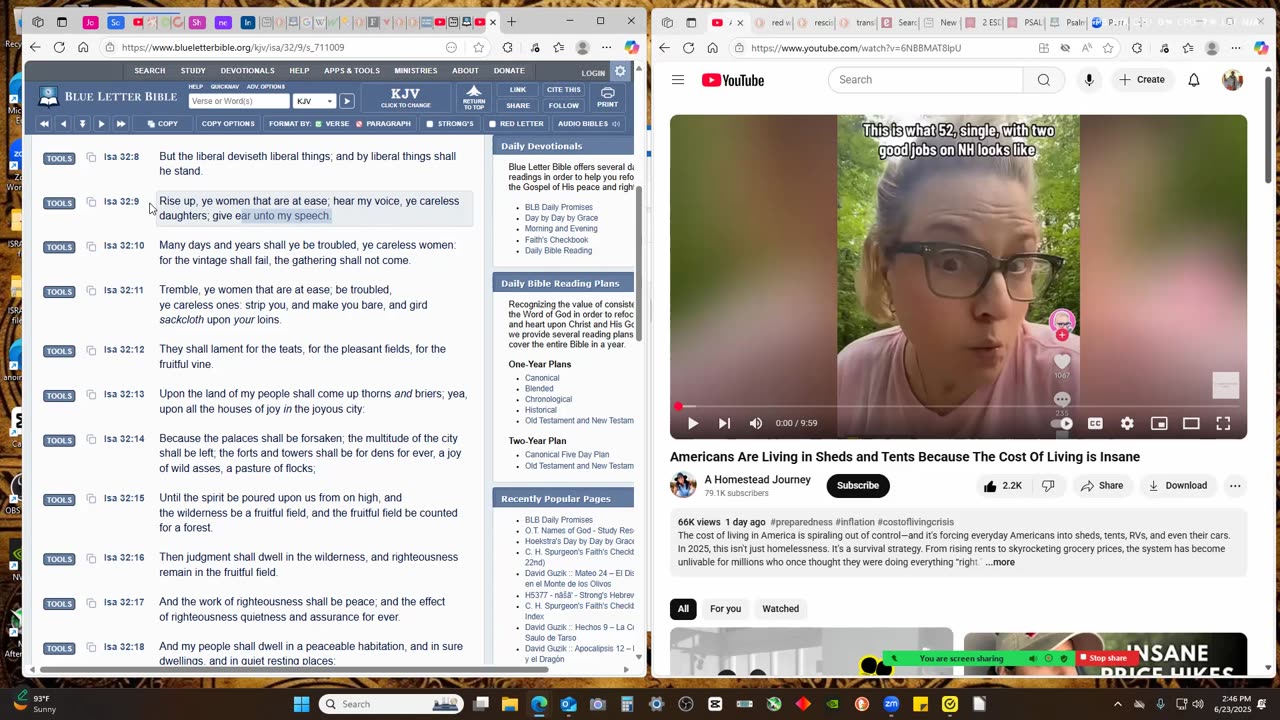Click the YouTube video progress bar
1280x720 pixels.
point(958,406)
